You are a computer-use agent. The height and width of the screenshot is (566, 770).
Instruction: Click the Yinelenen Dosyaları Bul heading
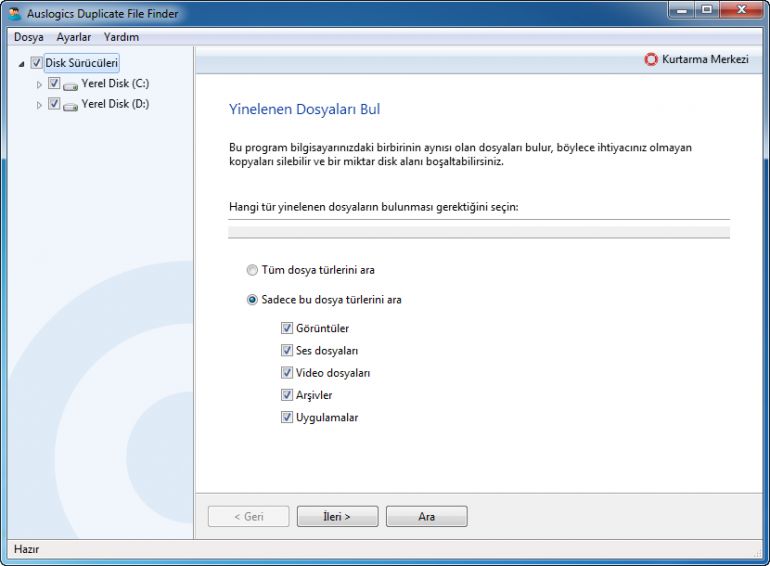pos(304,109)
